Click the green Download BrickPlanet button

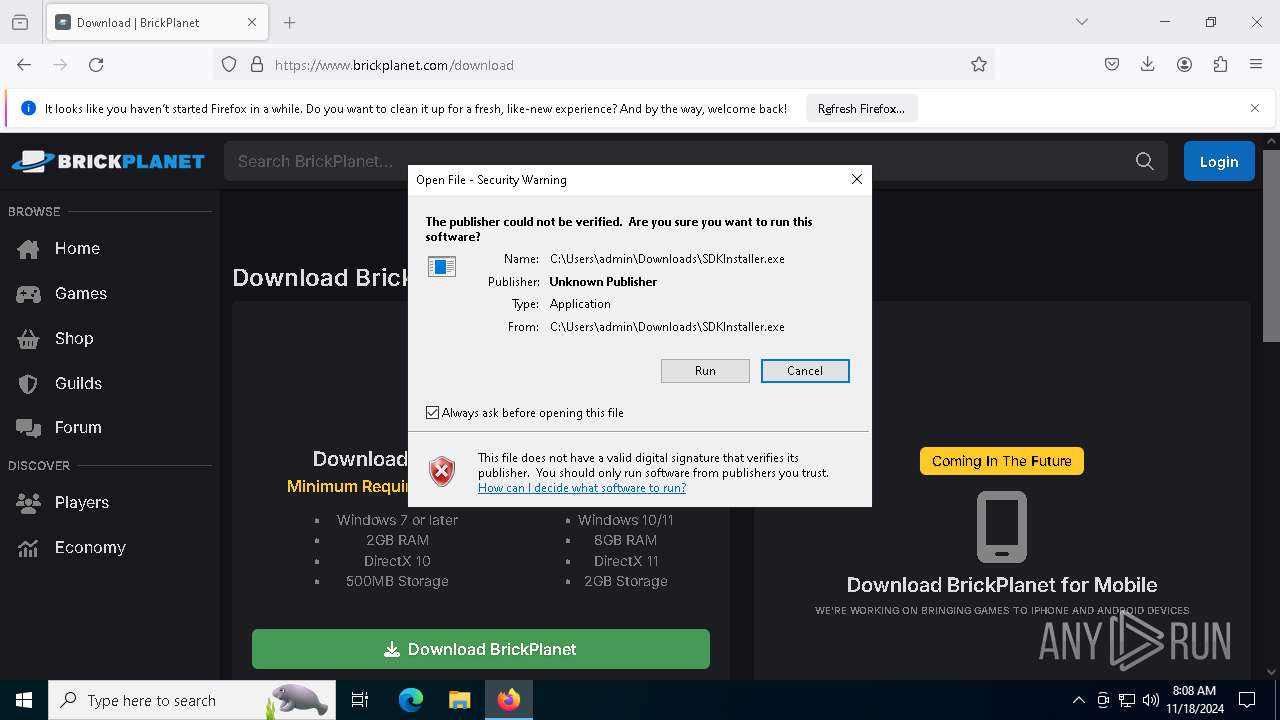(x=481, y=649)
